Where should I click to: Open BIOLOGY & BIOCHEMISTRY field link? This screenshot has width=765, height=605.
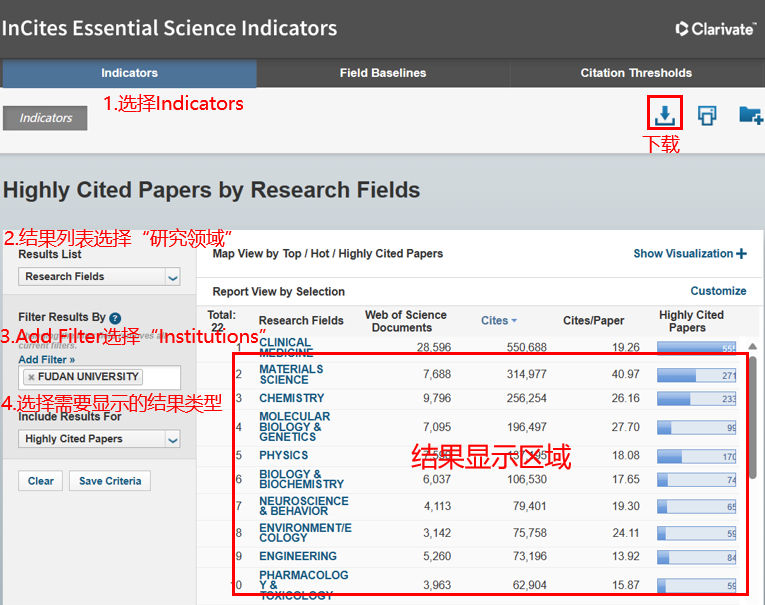(x=302, y=479)
